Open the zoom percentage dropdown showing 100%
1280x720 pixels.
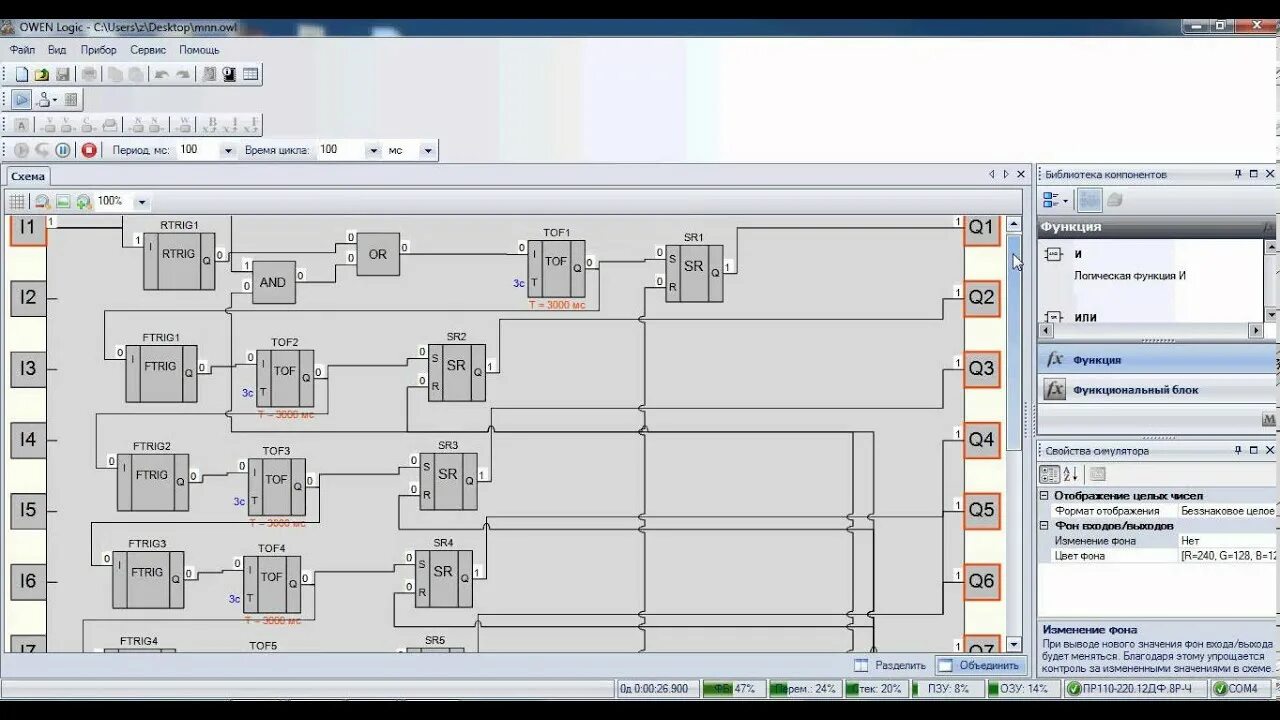[141, 202]
